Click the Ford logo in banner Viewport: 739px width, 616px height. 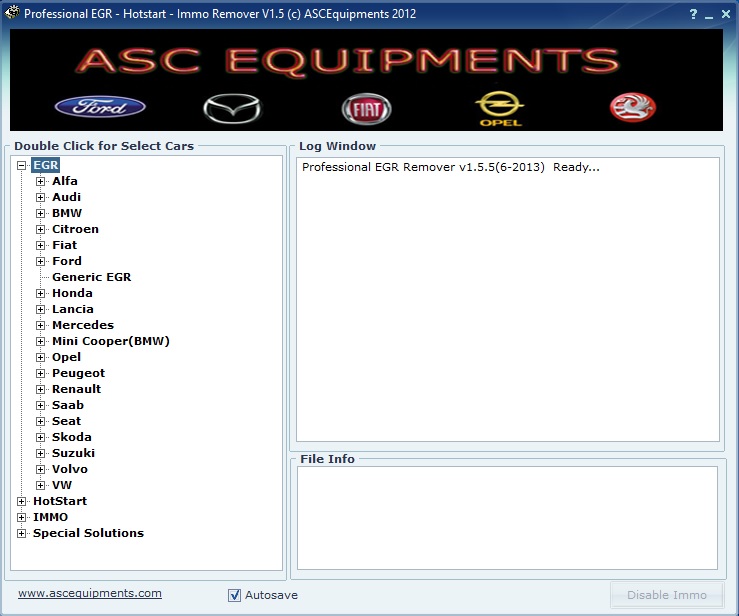tap(100, 107)
